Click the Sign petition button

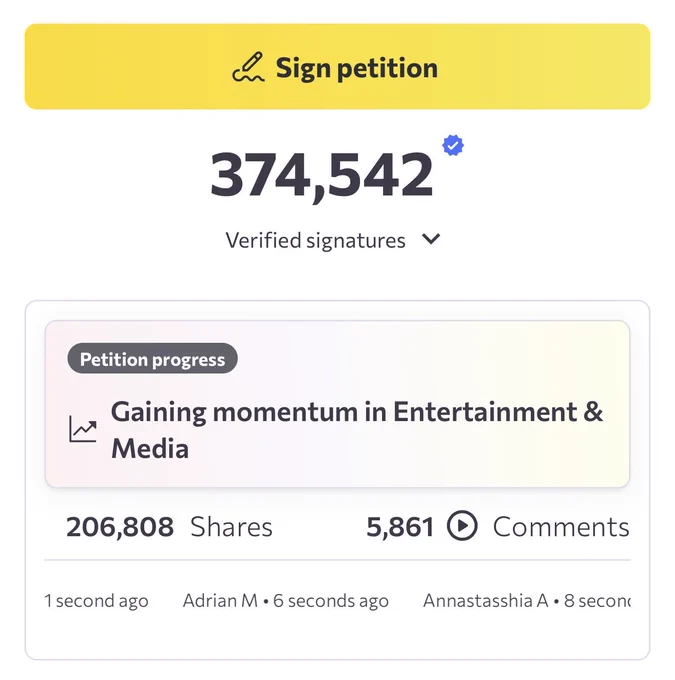click(x=337, y=66)
